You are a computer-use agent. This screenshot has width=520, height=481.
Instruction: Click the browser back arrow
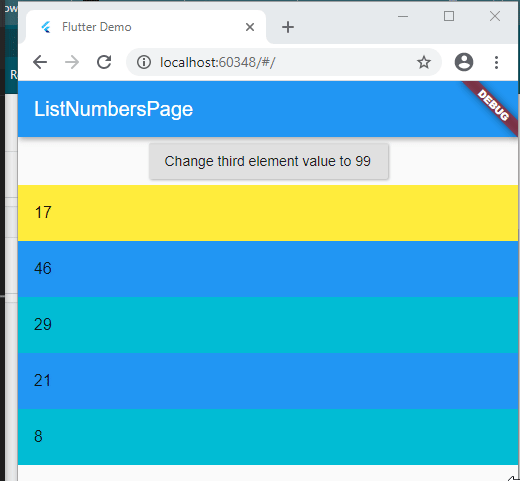pyautogui.click(x=40, y=62)
